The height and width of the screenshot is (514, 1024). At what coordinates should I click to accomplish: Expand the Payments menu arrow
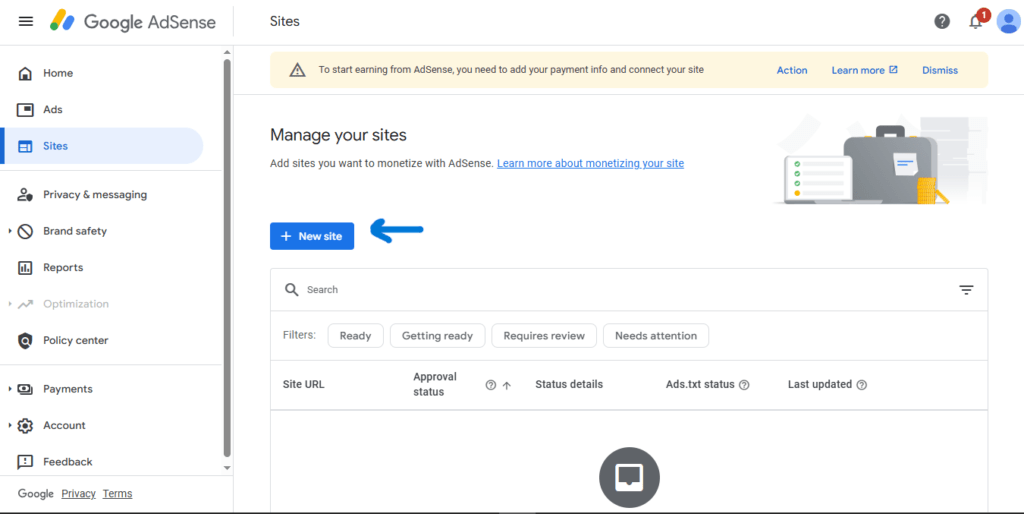[10, 389]
